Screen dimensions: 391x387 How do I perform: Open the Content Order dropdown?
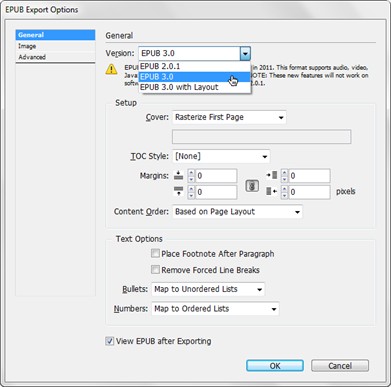(x=237, y=212)
